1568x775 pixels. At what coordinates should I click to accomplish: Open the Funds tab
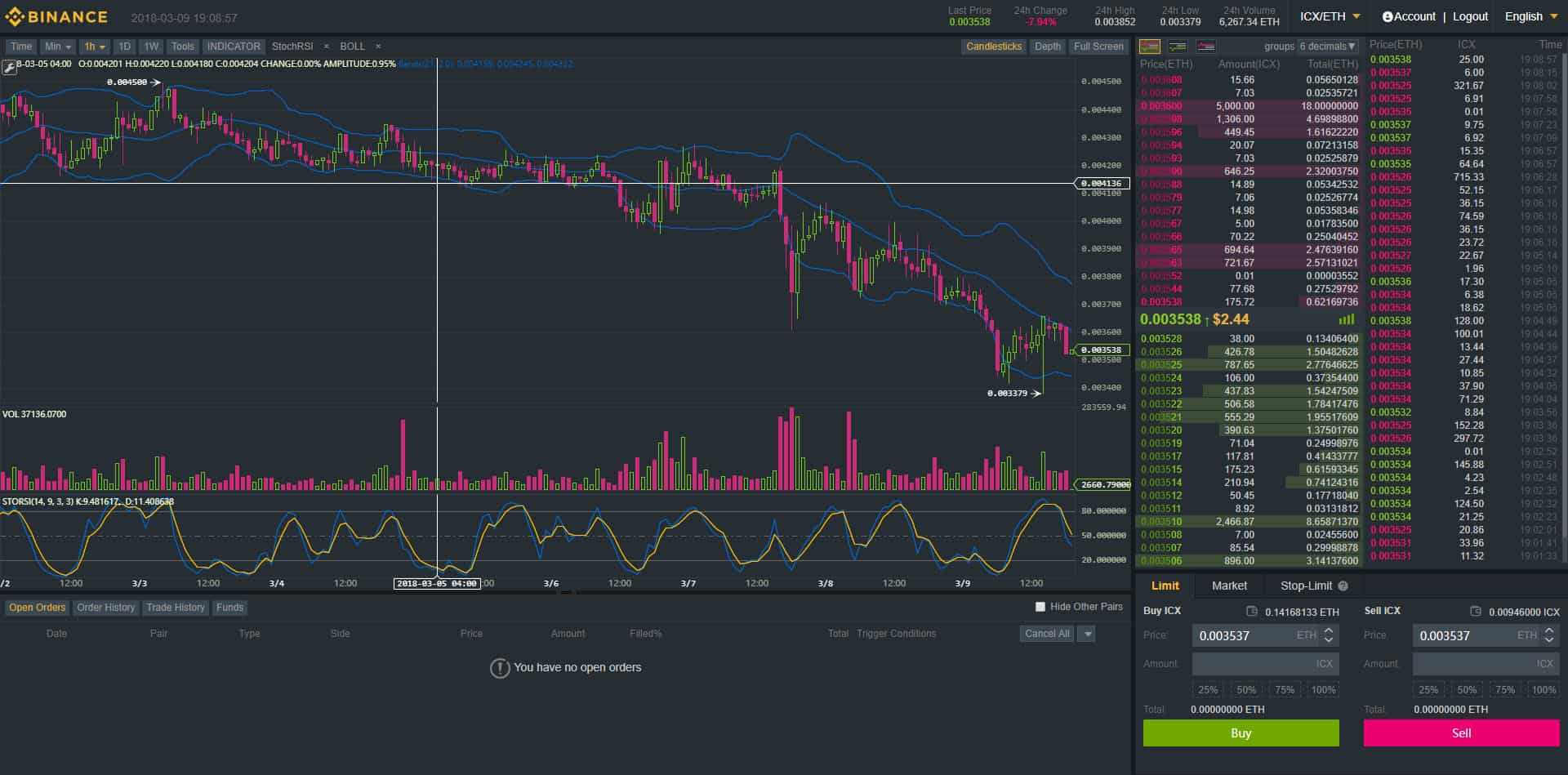pyautogui.click(x=229, y=608)
